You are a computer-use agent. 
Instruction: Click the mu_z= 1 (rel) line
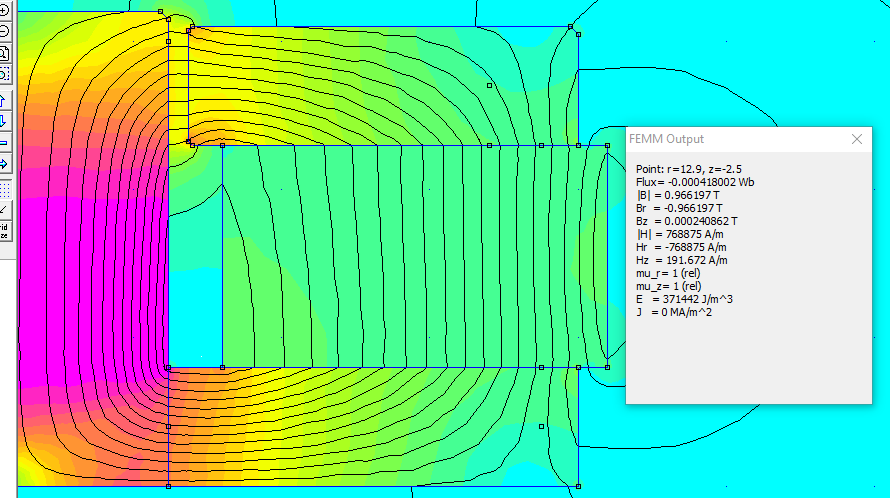(669, 287)
